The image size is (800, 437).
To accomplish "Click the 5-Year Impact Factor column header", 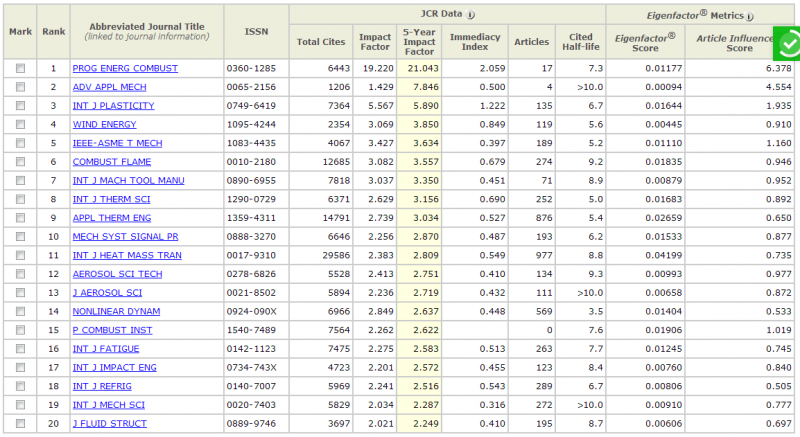I will (x=419, y=41).
